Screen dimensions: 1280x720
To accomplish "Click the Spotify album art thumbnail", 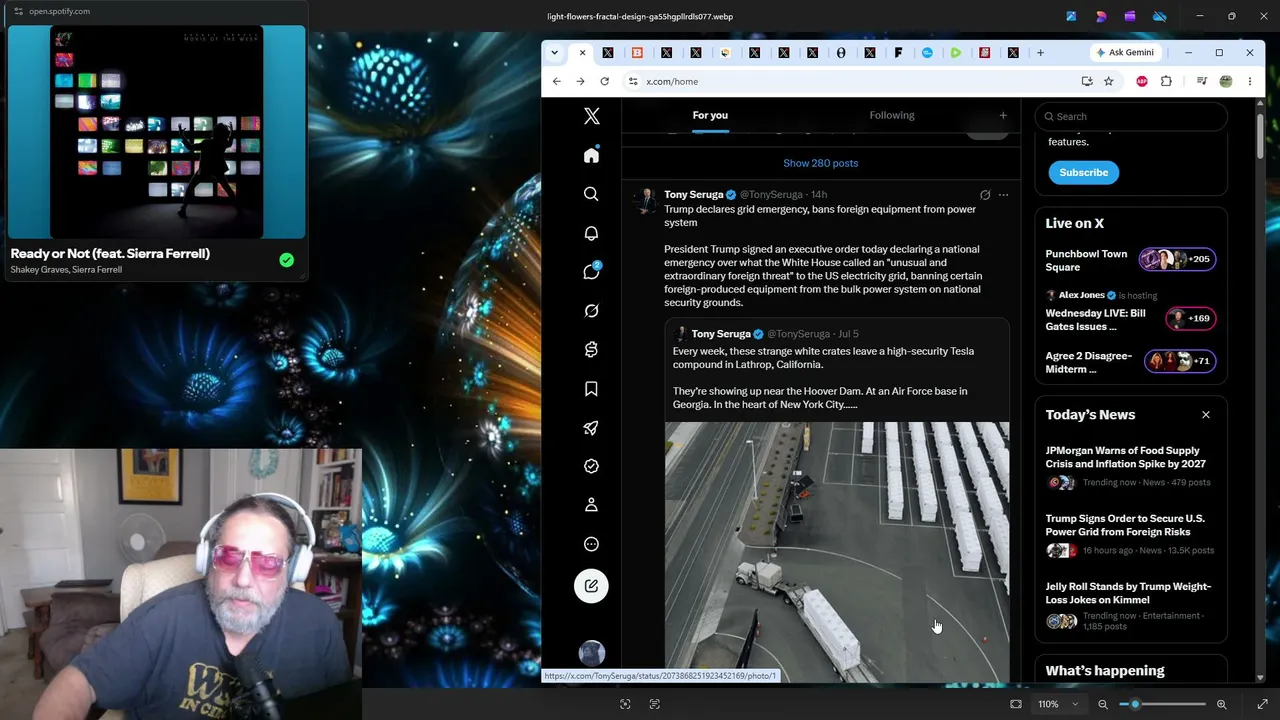I will 157,133.
